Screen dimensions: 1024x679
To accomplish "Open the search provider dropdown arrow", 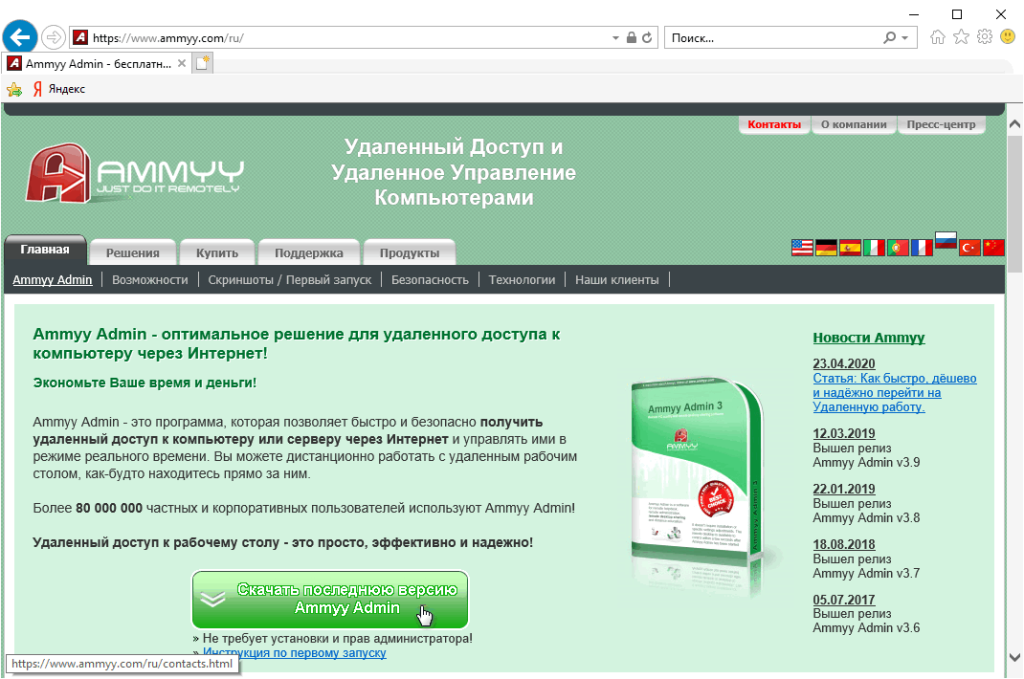I will coord(903,36).
